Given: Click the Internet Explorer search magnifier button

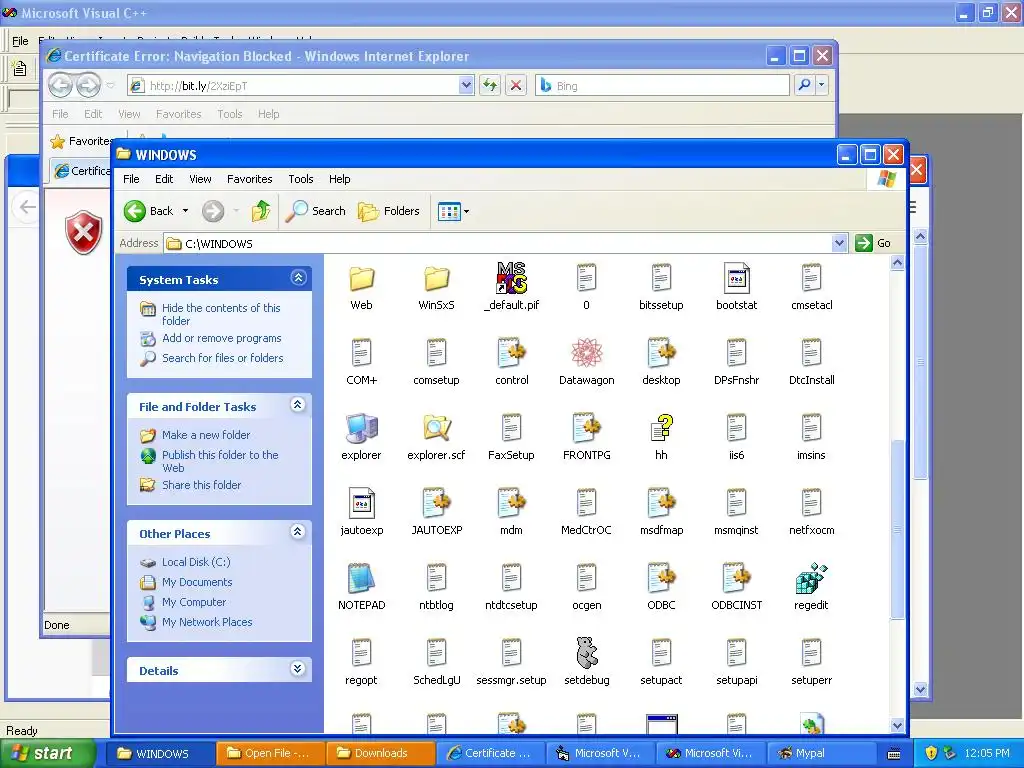Looking at the screenshot, I should click(805, 85).
